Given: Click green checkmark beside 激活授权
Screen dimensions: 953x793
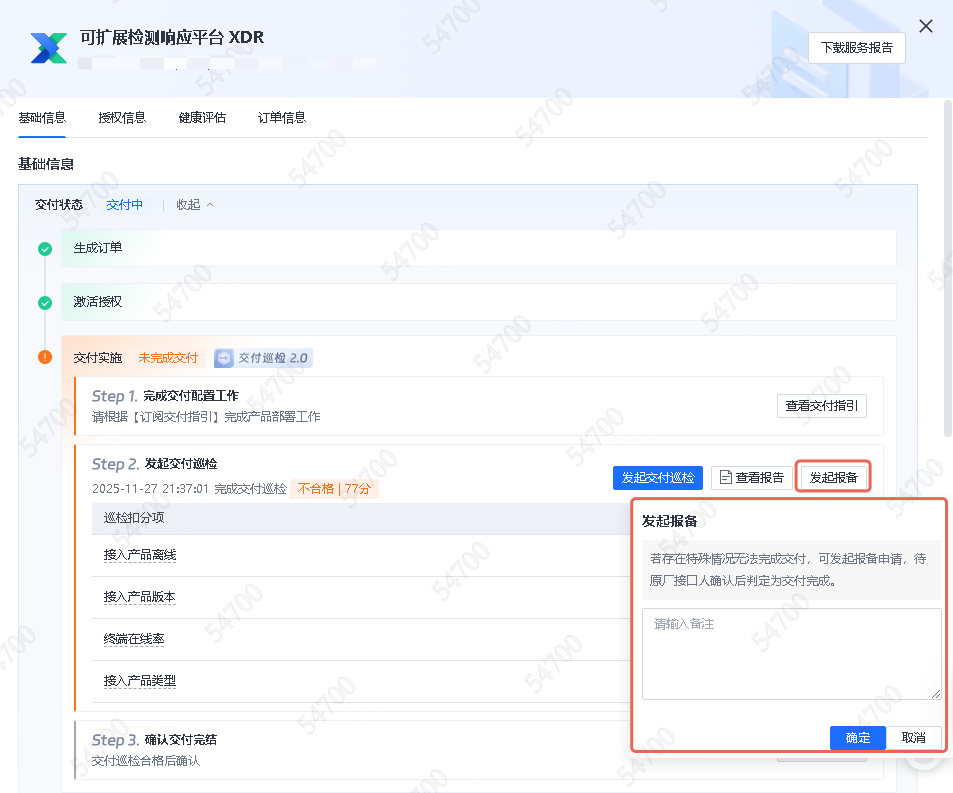Looking at the screenshot, I should 45,303.
